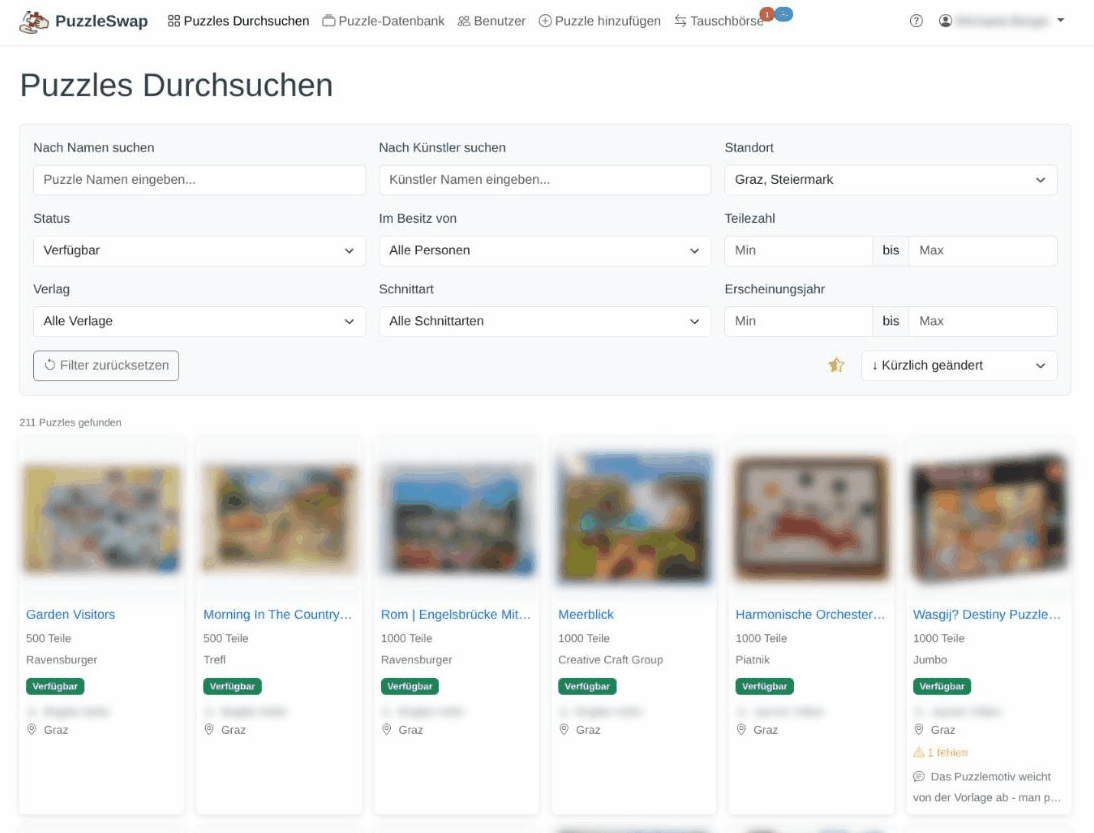
Task: Click the Nach Namen suchen input field
Action: tap(199, 180)
